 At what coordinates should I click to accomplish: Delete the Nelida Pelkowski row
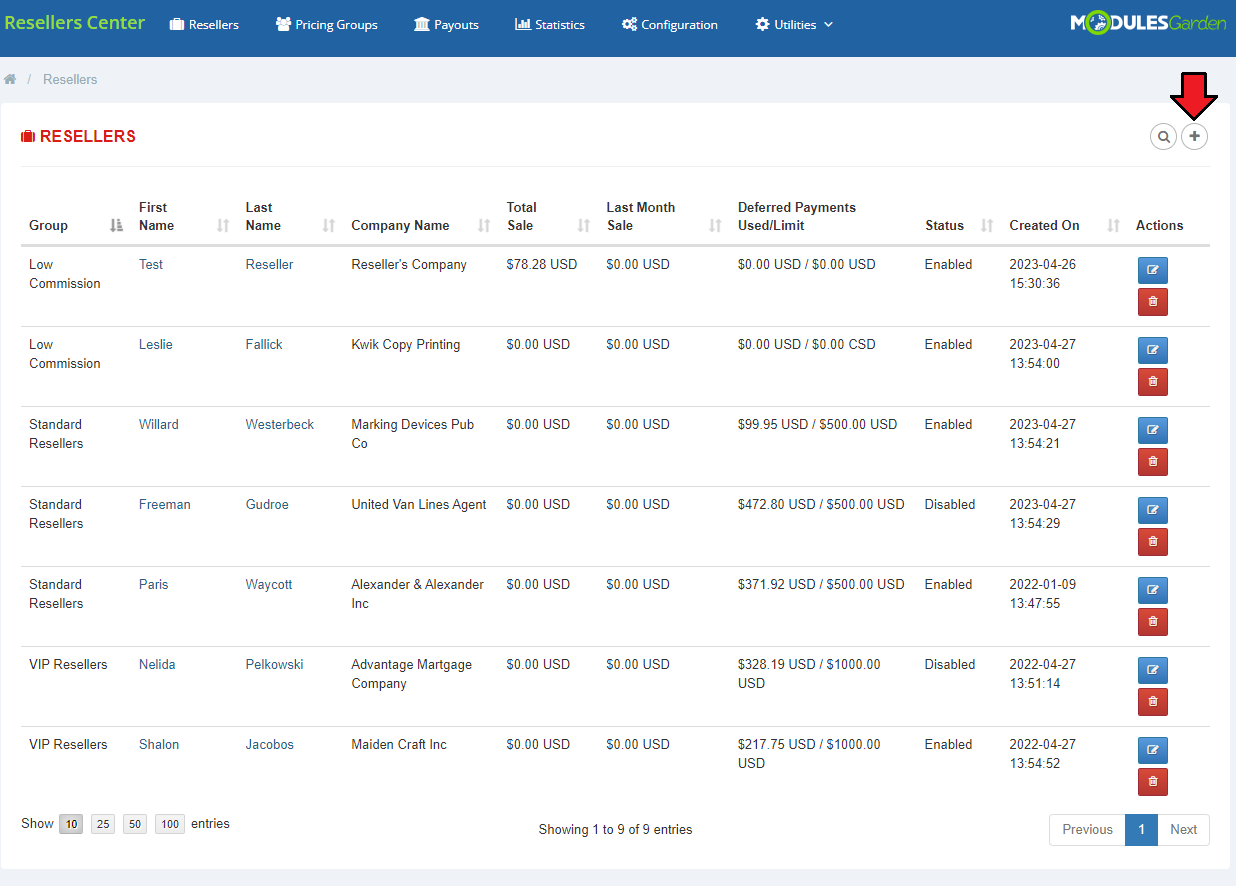(x=1153, y=702)
